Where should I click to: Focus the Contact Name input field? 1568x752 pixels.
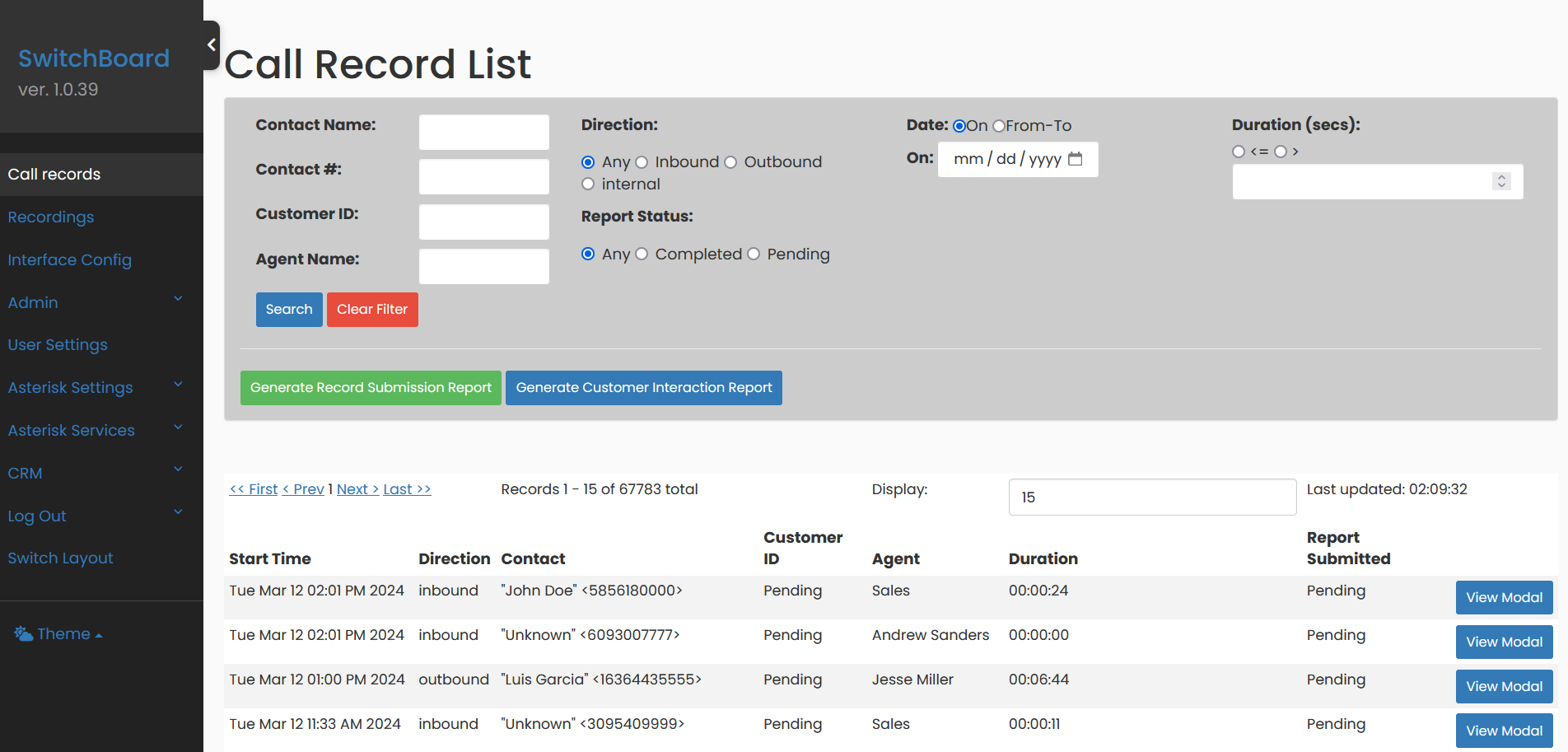point(484,133)
